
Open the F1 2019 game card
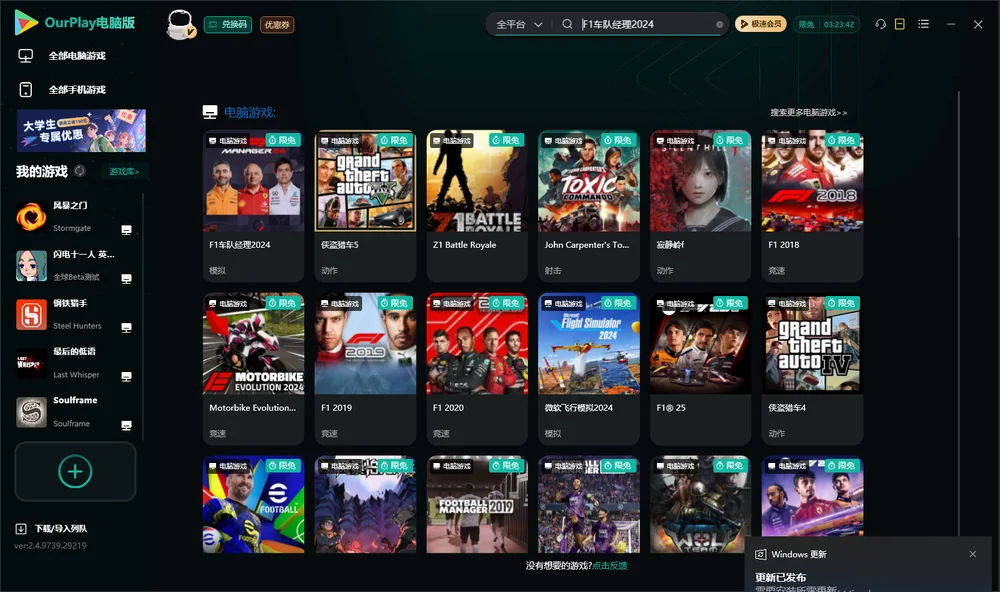tap(365, 369)
